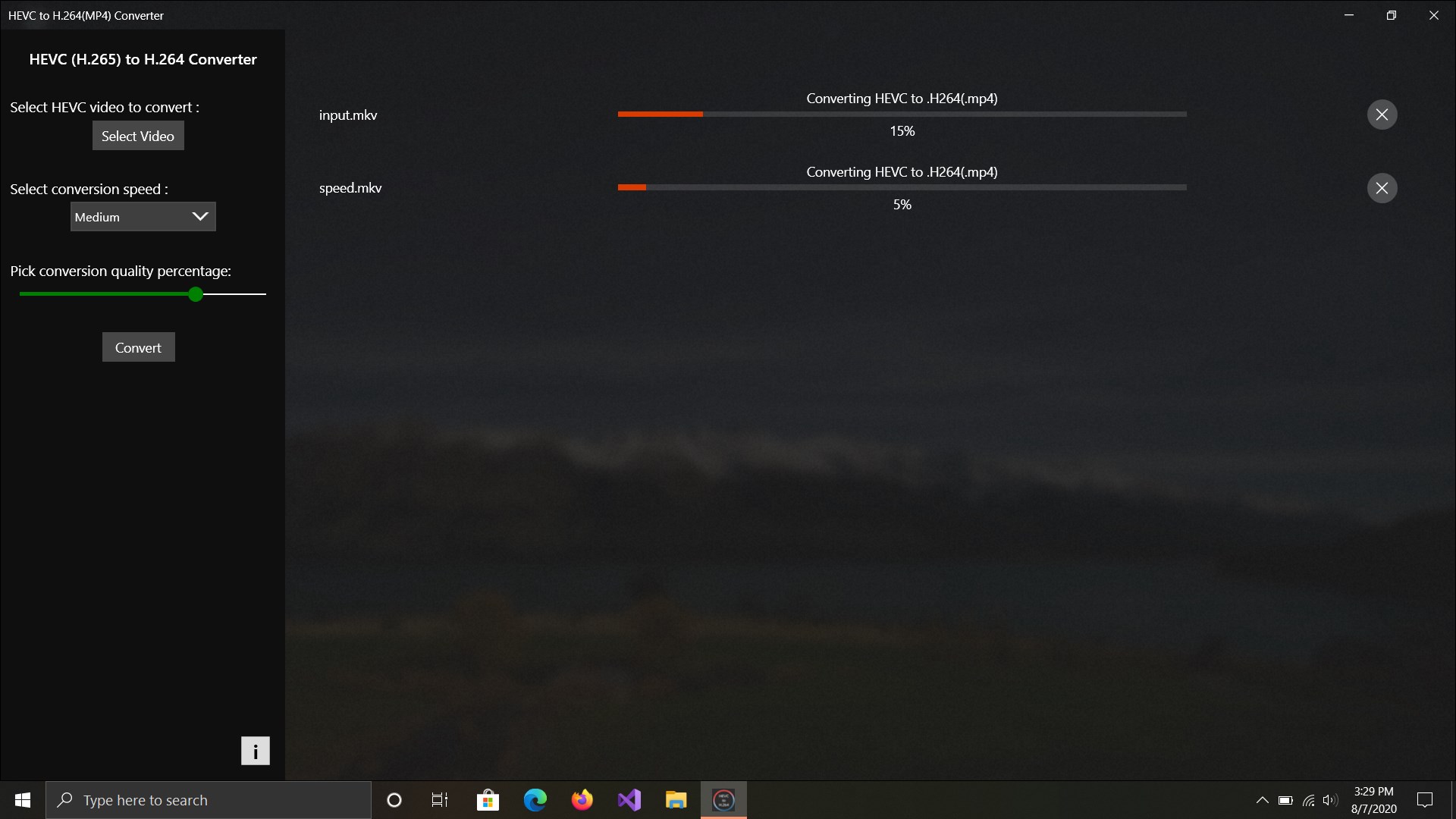Open the Microsoft Store icon
Viewport: 1456px width, 819px height.
[488, 800]
